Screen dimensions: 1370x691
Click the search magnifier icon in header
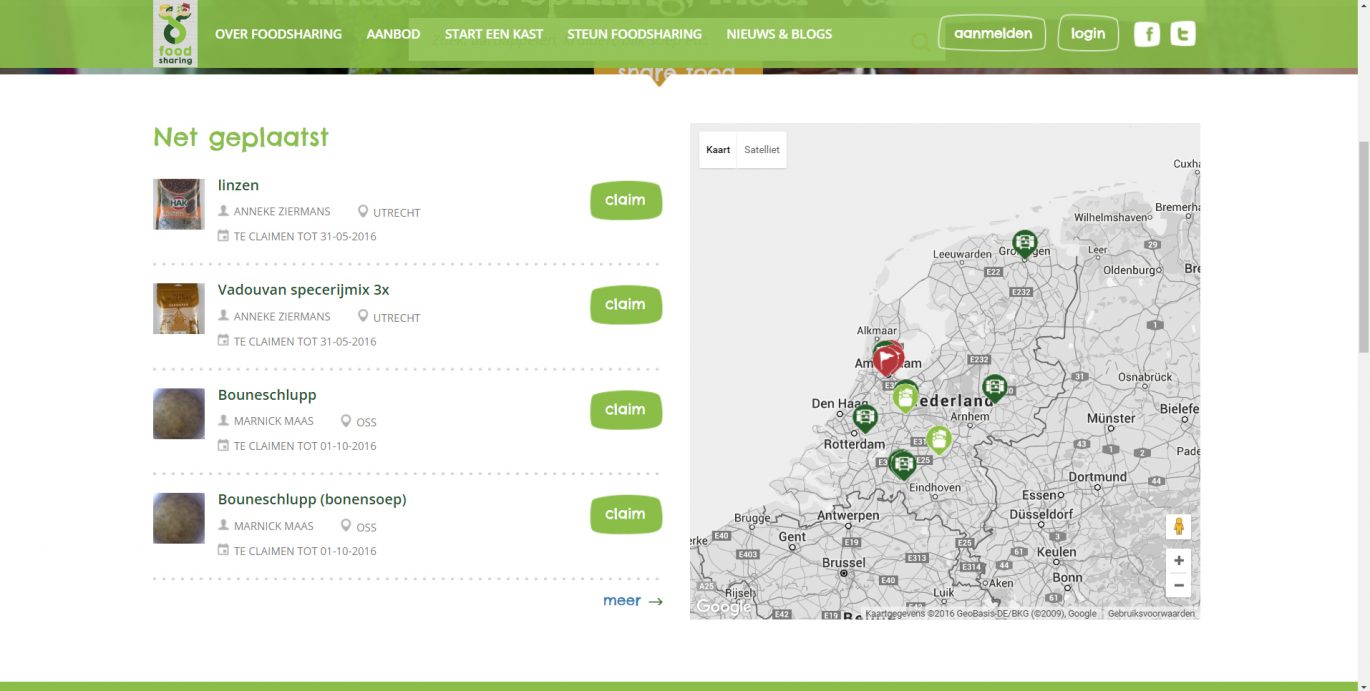(920, 42)
